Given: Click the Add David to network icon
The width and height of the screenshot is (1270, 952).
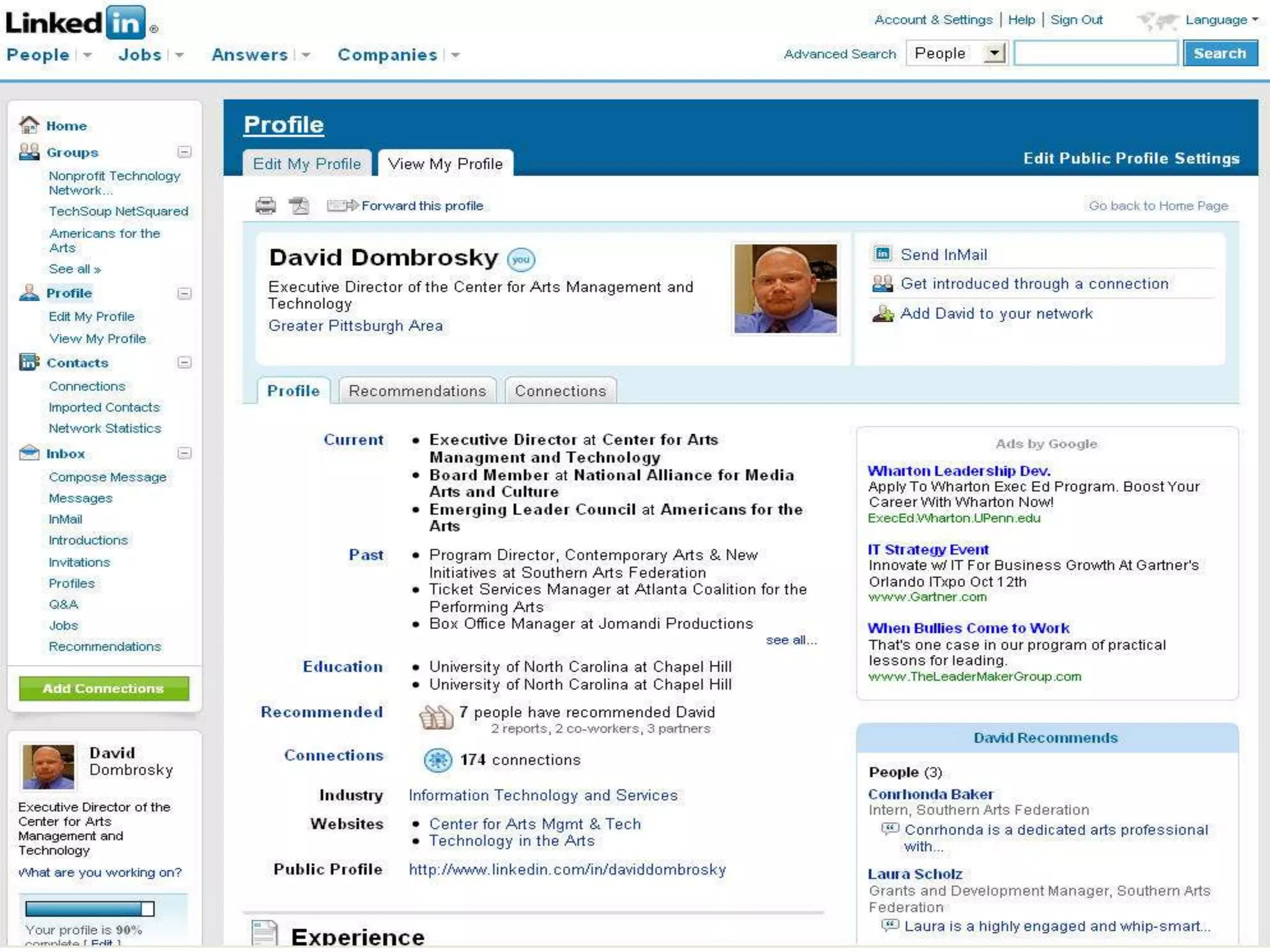Looking at the screenshot, I should (x=882, y=314).
